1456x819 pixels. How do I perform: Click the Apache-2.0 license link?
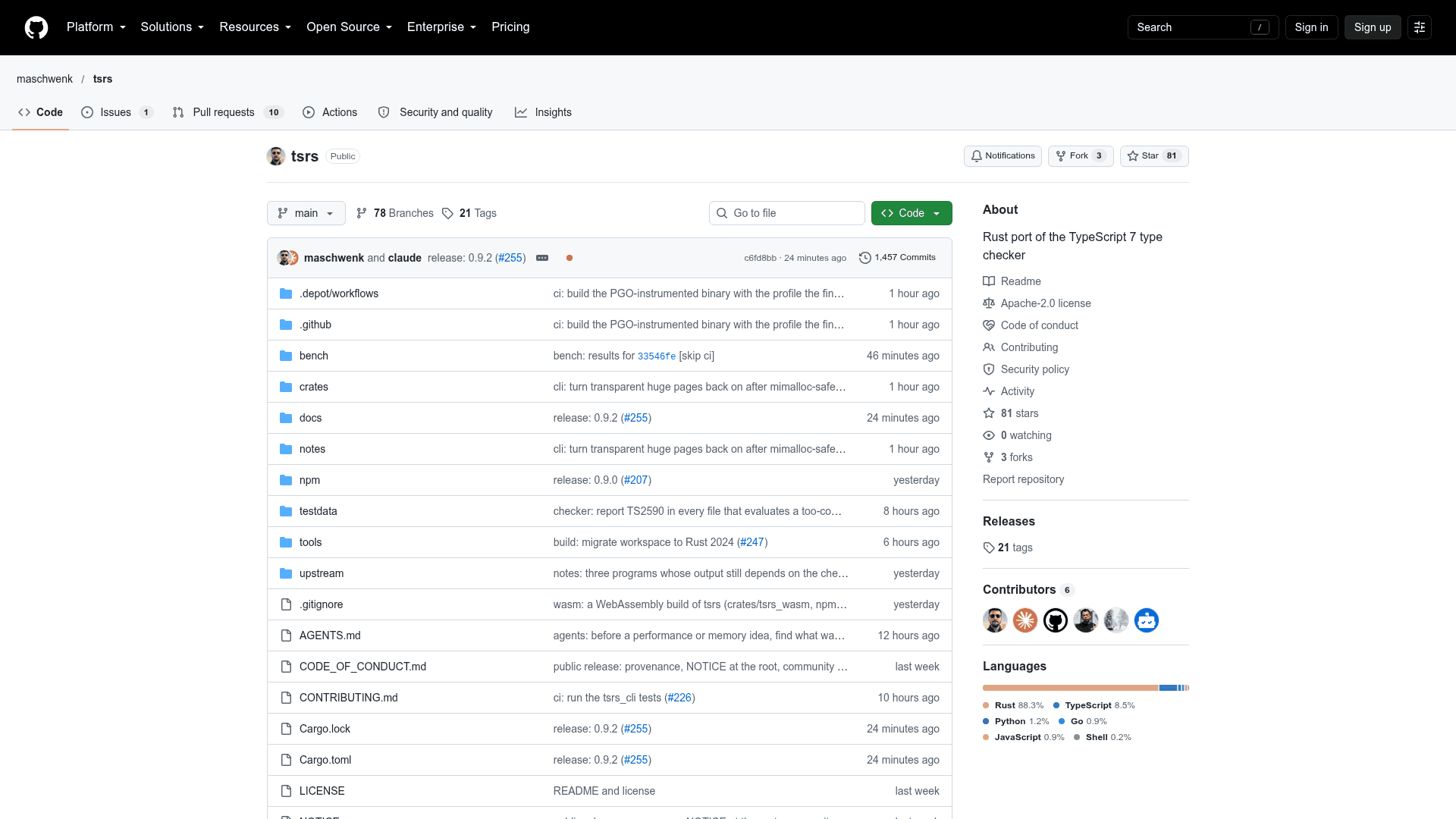(1046, 303)
